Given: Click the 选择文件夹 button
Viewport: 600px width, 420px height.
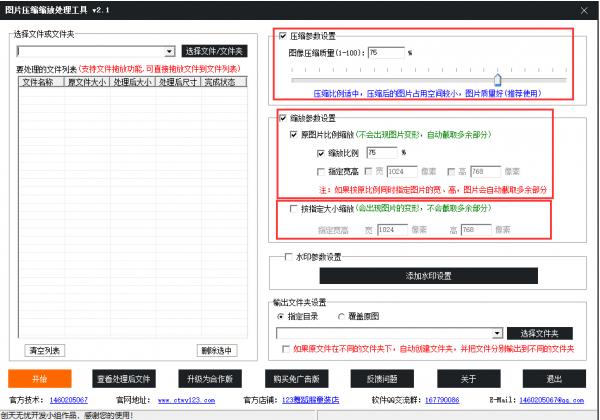Looking at the screenshot, I should [540, 333].
